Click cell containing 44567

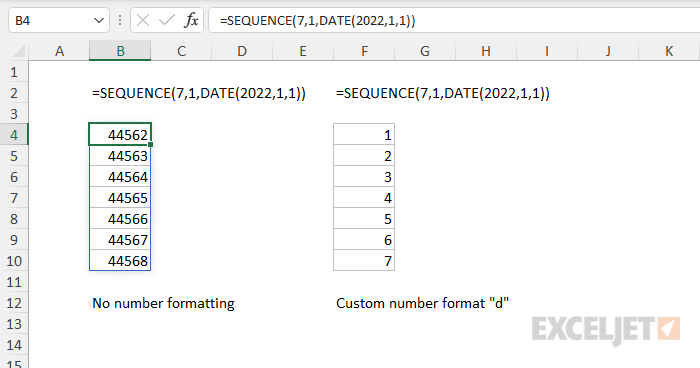[120, 240]
